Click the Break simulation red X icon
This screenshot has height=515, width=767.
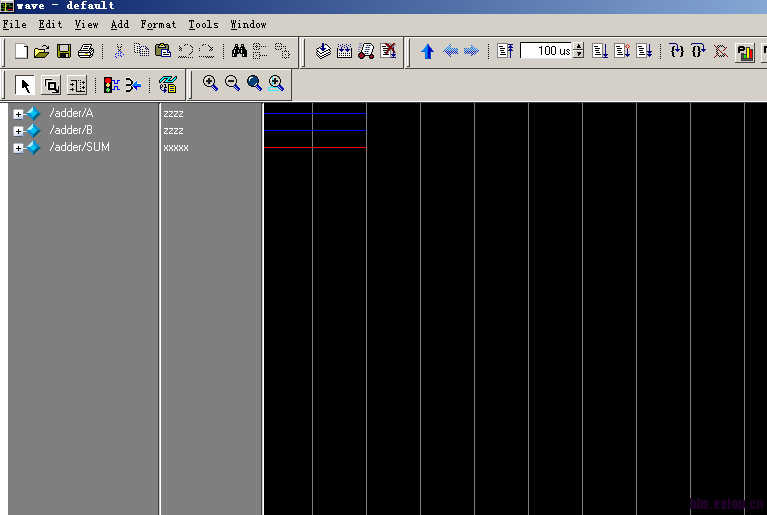pyautogui.click(x=388, y=50)
